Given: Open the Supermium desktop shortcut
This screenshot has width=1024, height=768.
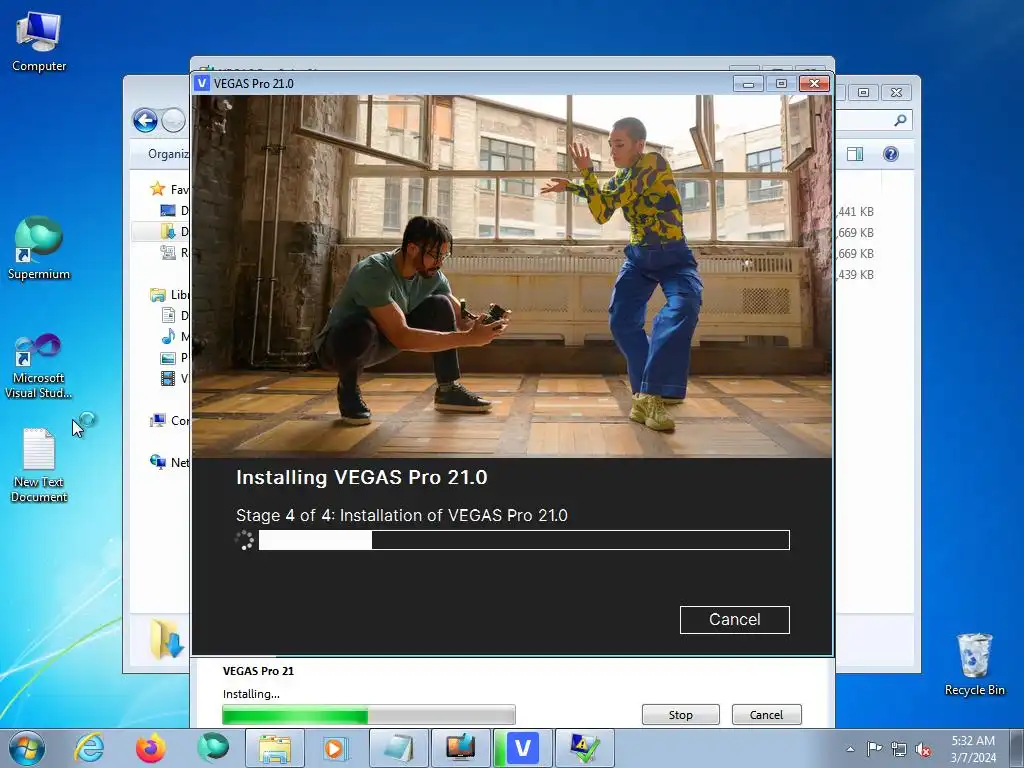Looking at the screenshot, I should [39, 248].
